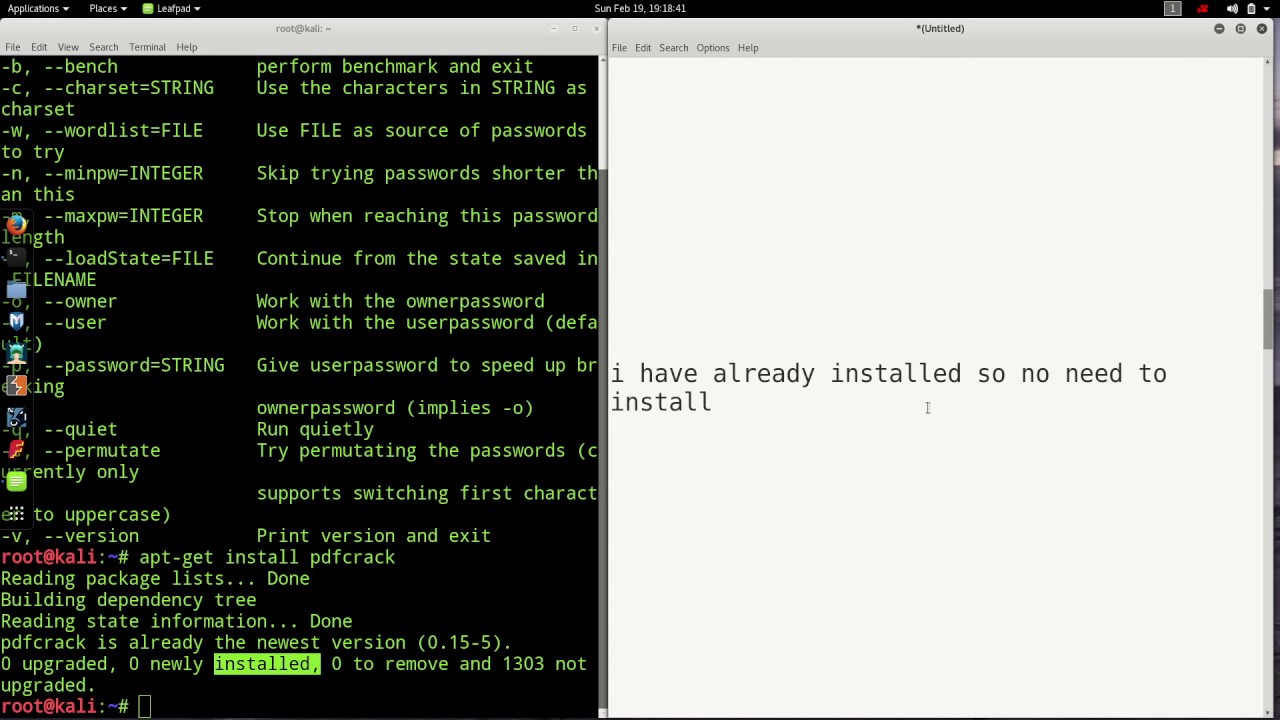Open Leafpad File menu
The height and width of the screenshot is (720, 1280).
(x=619, y=48)
